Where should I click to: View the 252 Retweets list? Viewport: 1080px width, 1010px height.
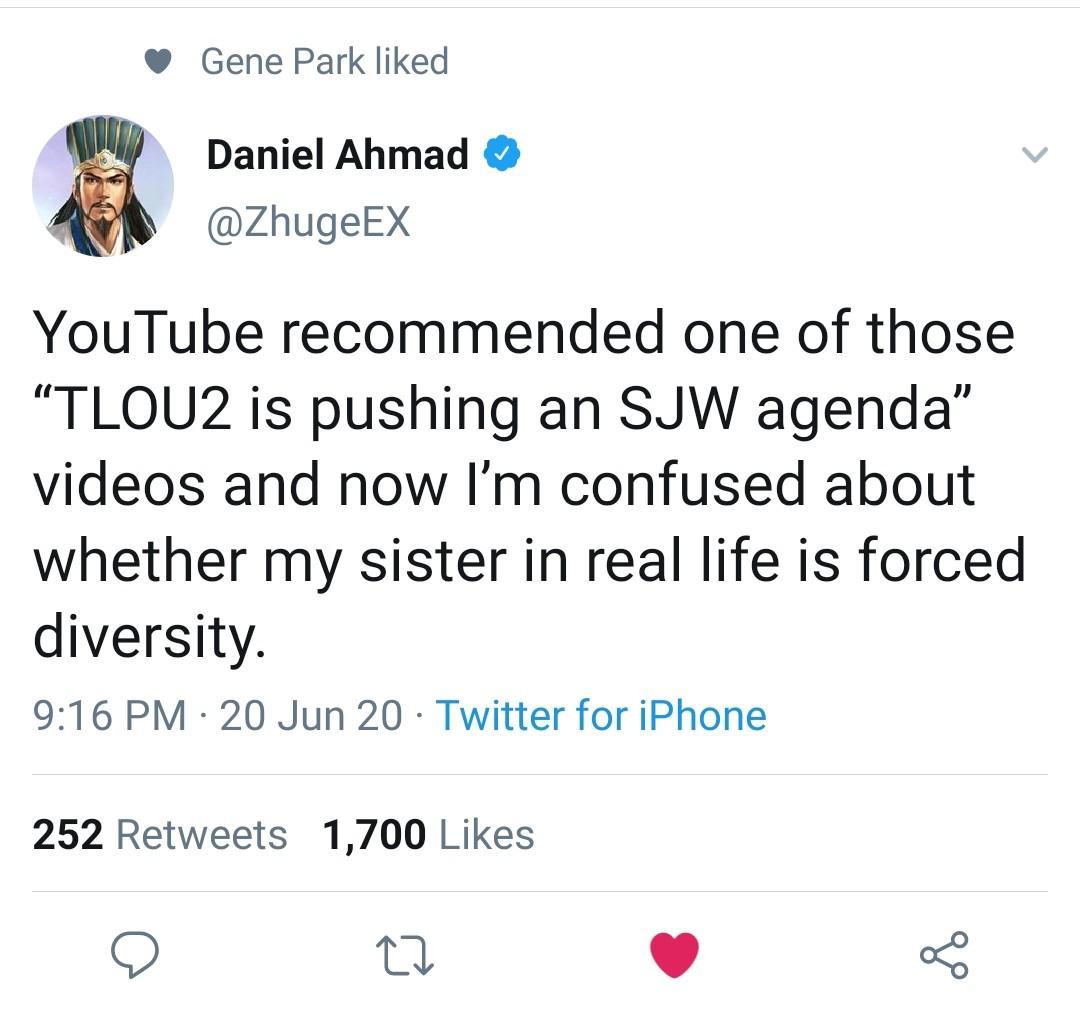click(160, 835)
